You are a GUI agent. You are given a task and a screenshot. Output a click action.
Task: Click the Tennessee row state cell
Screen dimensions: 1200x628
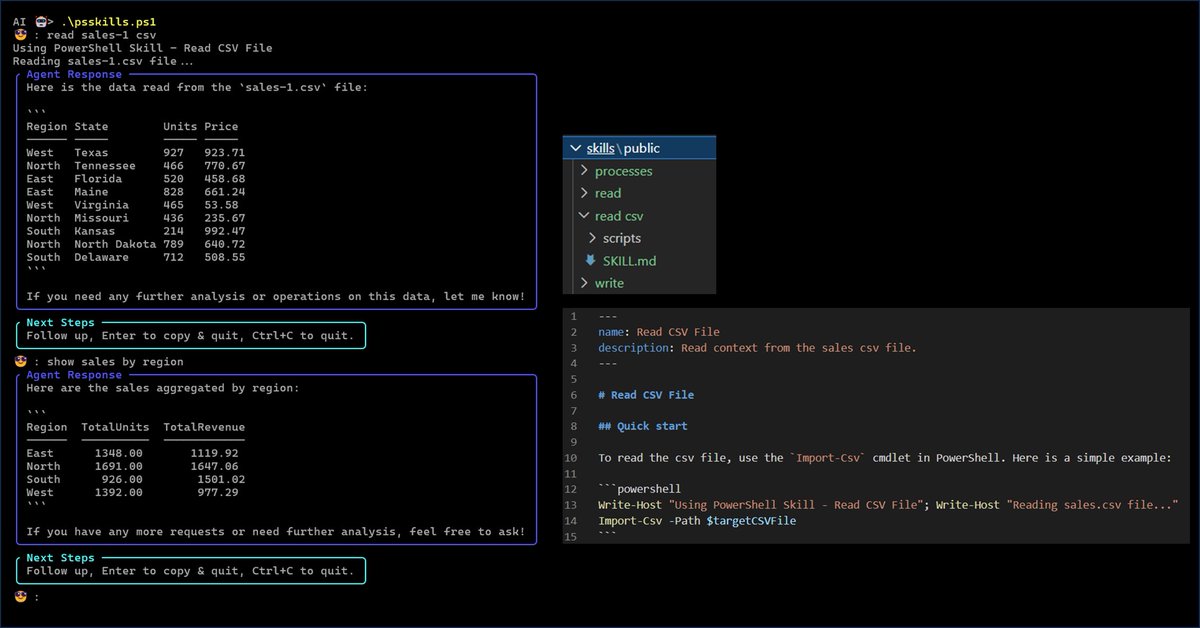(105, 166)
